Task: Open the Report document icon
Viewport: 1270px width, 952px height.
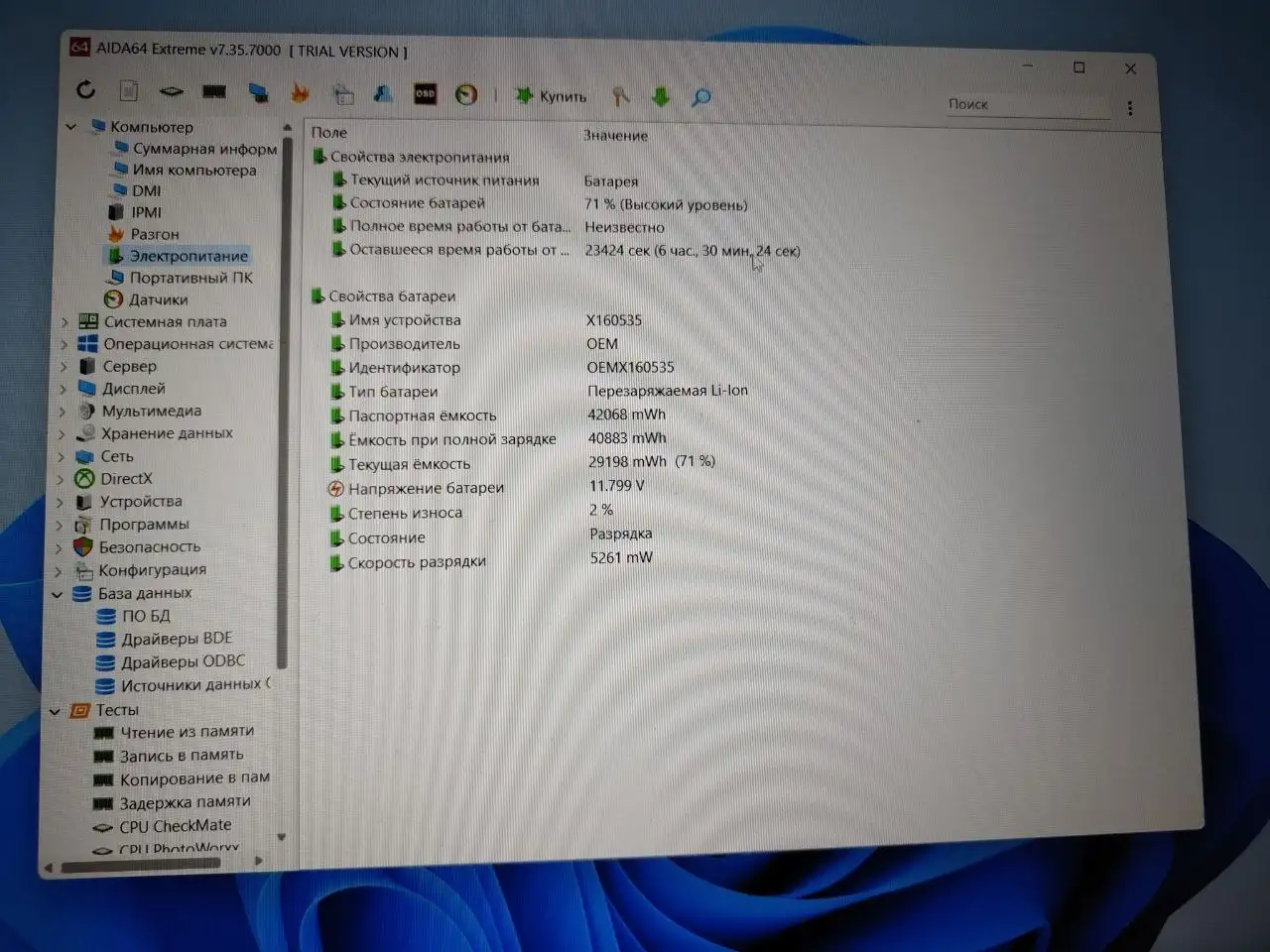Action: (129, 91)
